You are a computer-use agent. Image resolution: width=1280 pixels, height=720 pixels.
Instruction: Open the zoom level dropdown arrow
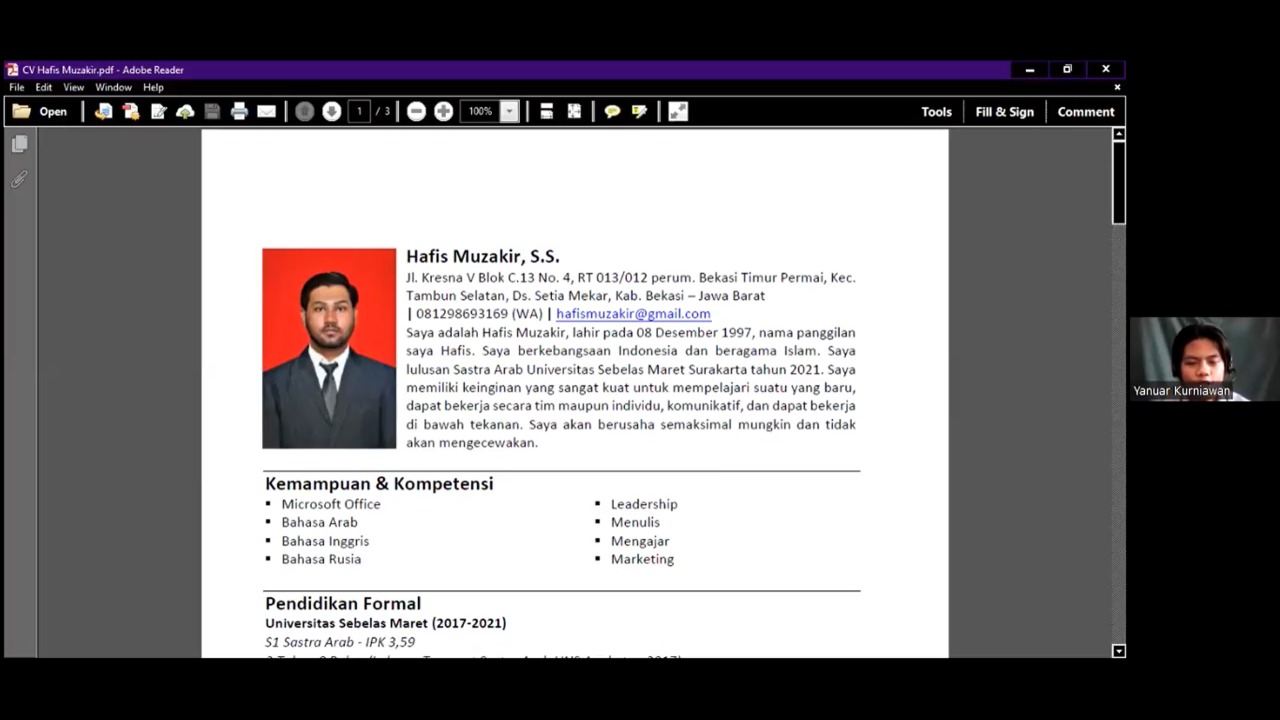pos(510,112)
